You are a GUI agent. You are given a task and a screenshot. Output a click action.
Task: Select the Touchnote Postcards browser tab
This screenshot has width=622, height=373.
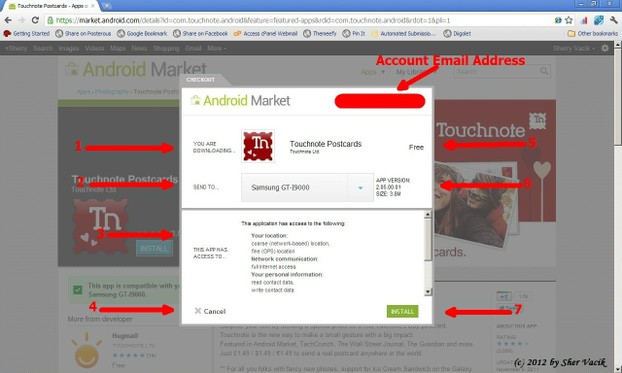tap(50, 6)
